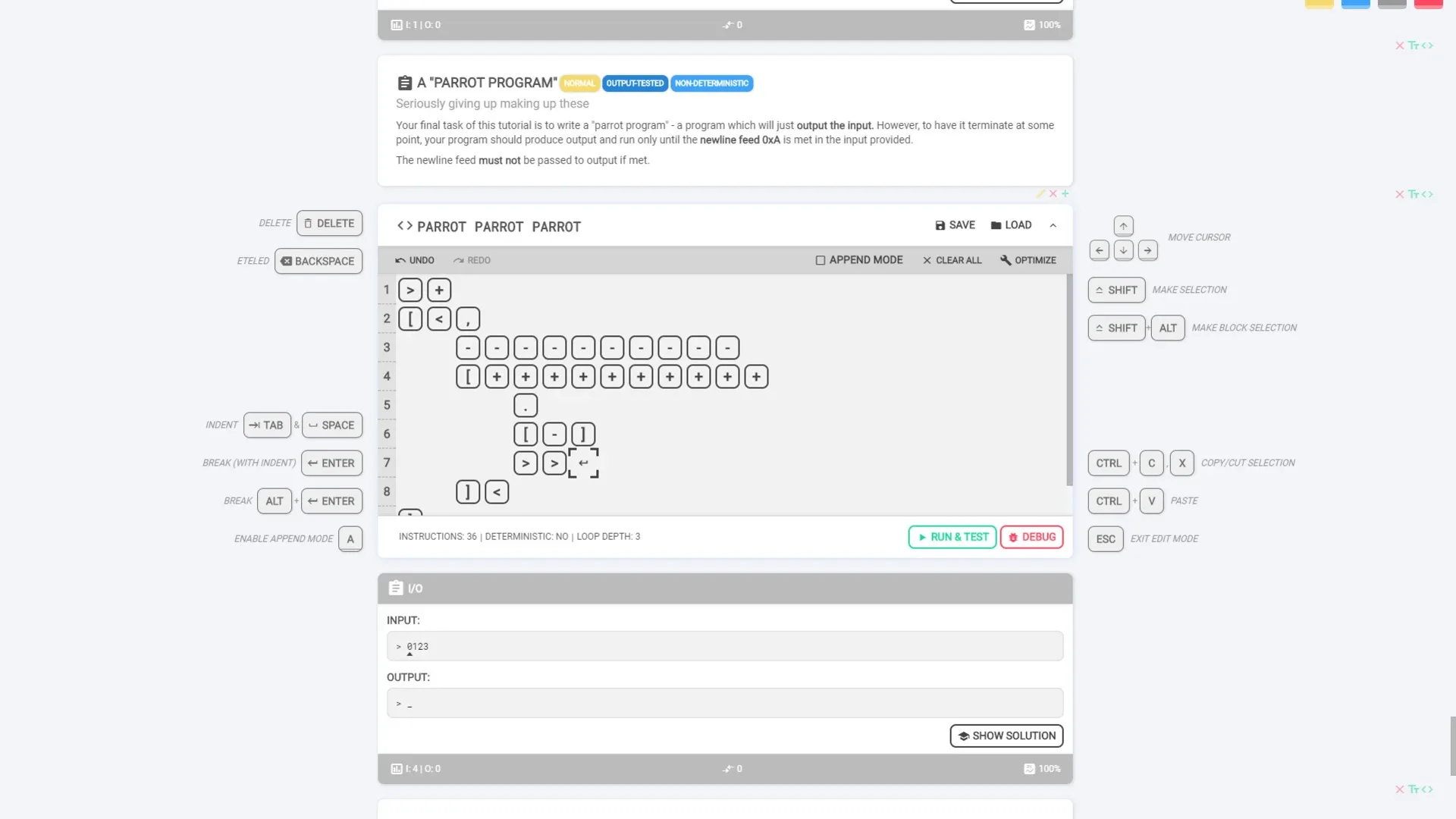Viewport: 1456px width, 819px height.
Task: Start the Debug bug button
Action: click(x=1031, y=537)
